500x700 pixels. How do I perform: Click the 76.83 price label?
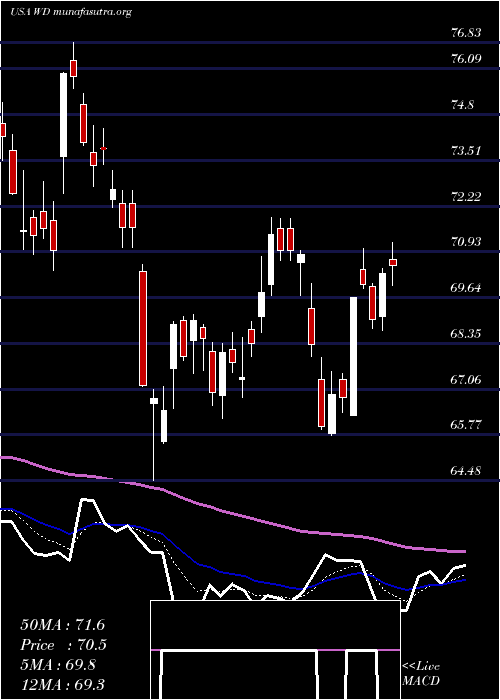point(466,33)
